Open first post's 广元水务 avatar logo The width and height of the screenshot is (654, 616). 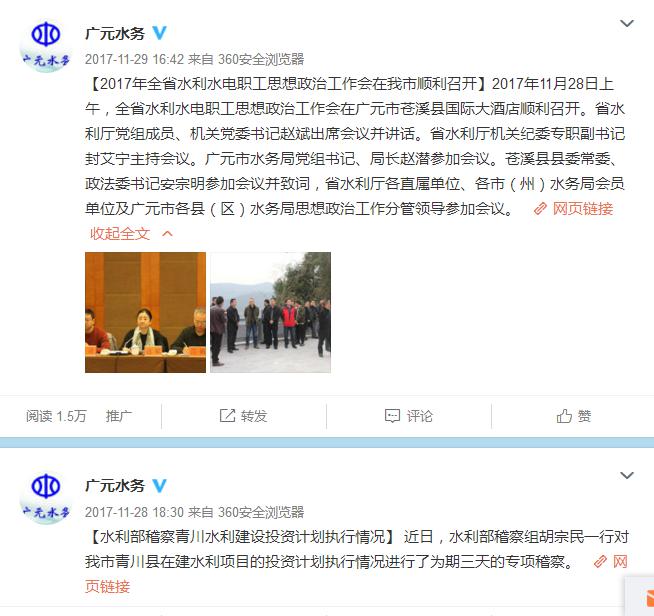point(46,45)
